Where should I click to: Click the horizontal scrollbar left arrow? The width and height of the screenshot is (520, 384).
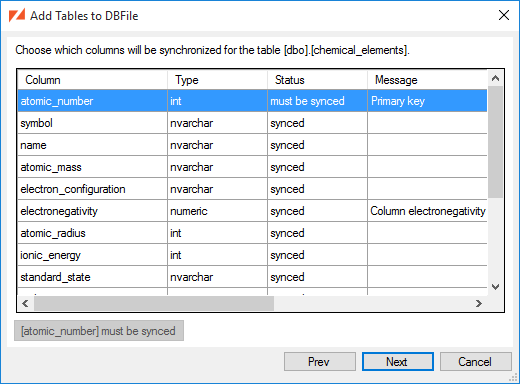pyautogui.click(x=25, y=303)
